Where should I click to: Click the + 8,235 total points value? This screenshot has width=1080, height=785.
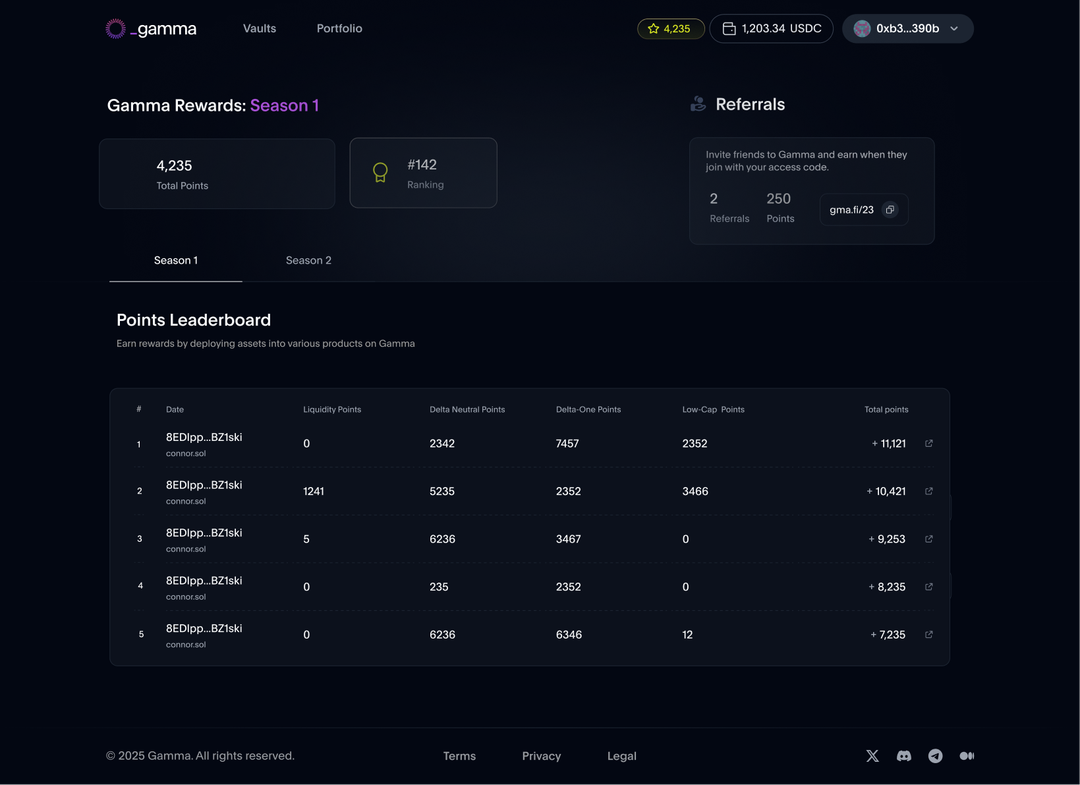(887, 587)
